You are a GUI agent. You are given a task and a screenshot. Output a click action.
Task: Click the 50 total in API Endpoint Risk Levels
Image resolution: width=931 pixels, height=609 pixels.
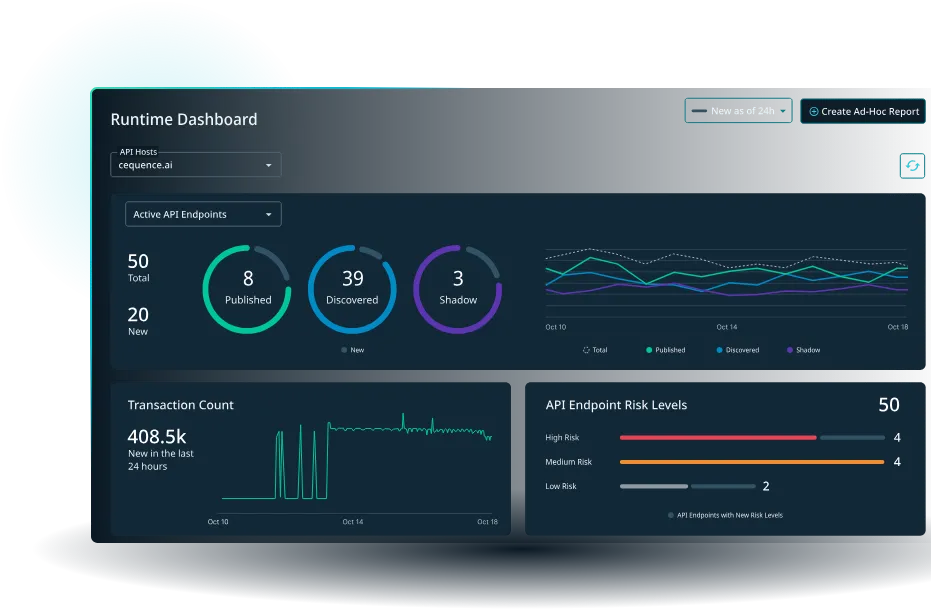point(888,405)
